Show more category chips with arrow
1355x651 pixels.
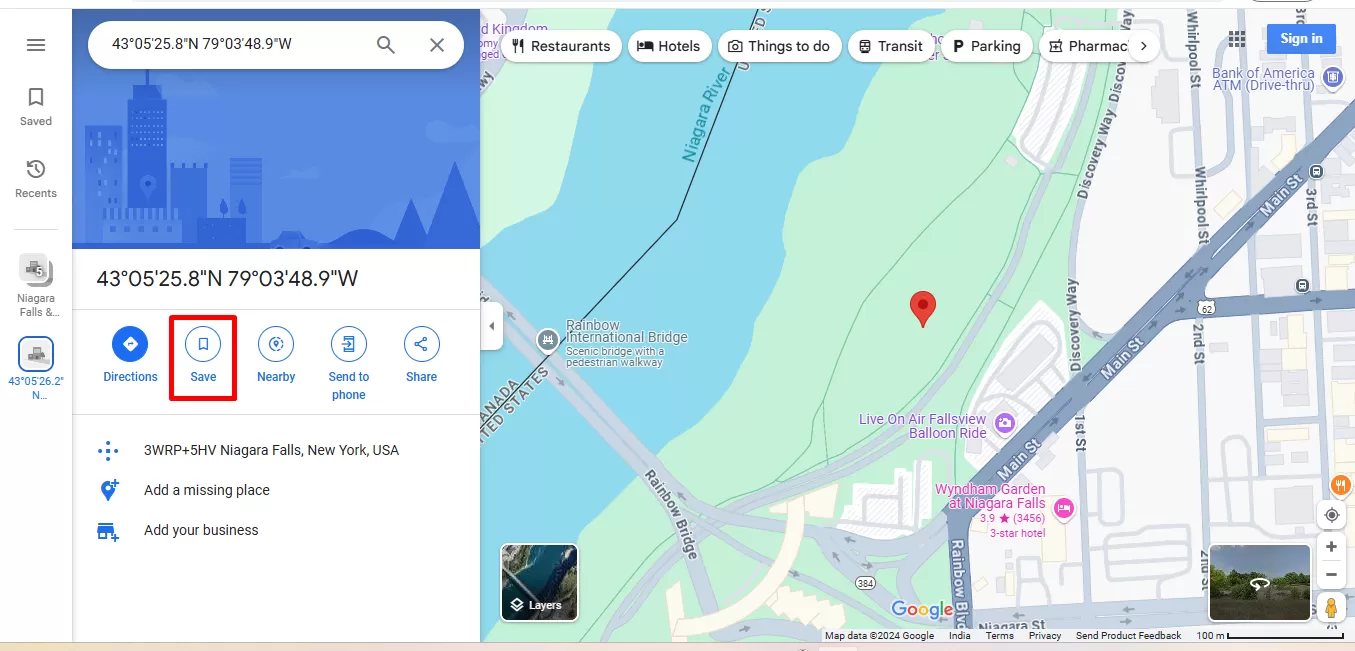coord(1144,46)
